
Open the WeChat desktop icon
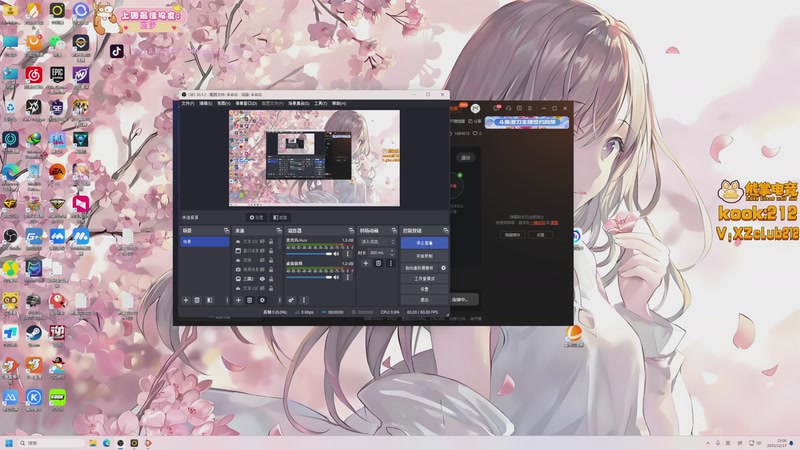click(x=57, y=43)
